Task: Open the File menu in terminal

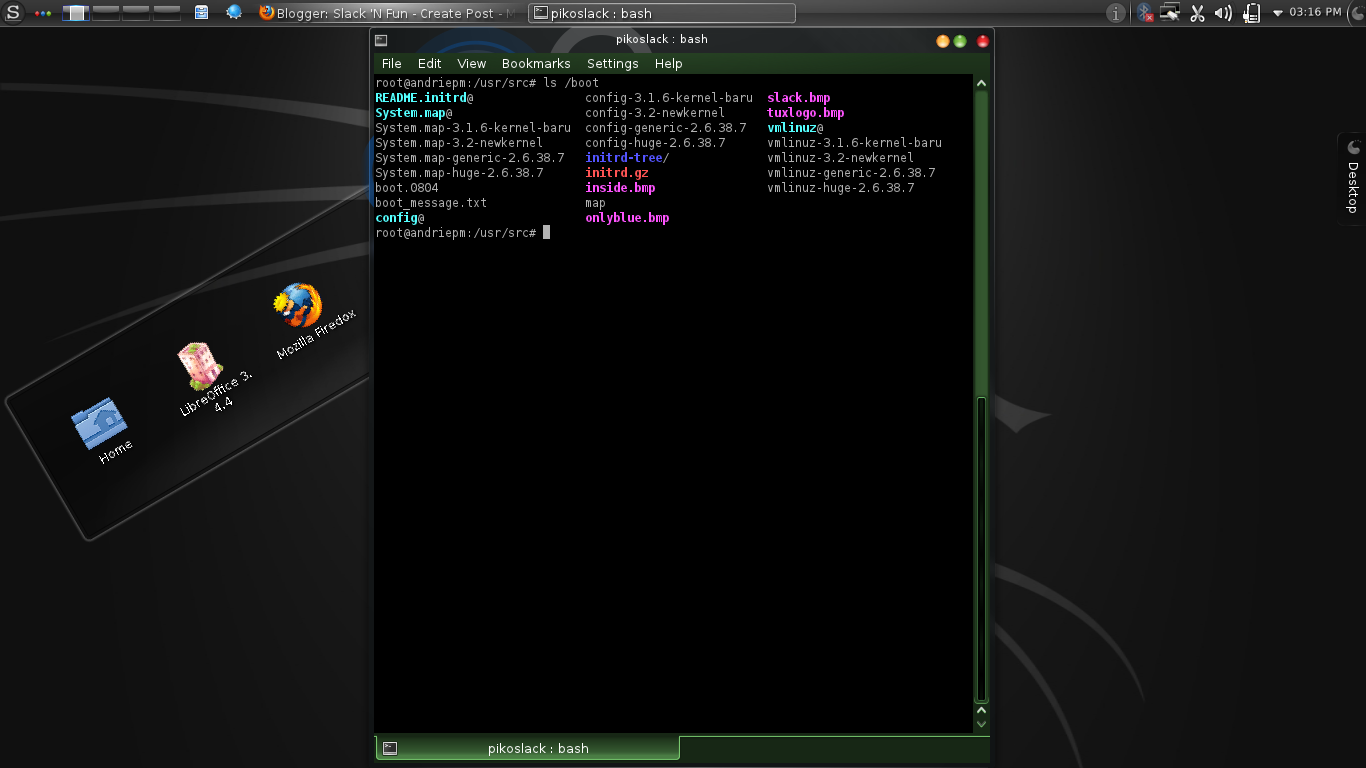Action: click(392, 63)
